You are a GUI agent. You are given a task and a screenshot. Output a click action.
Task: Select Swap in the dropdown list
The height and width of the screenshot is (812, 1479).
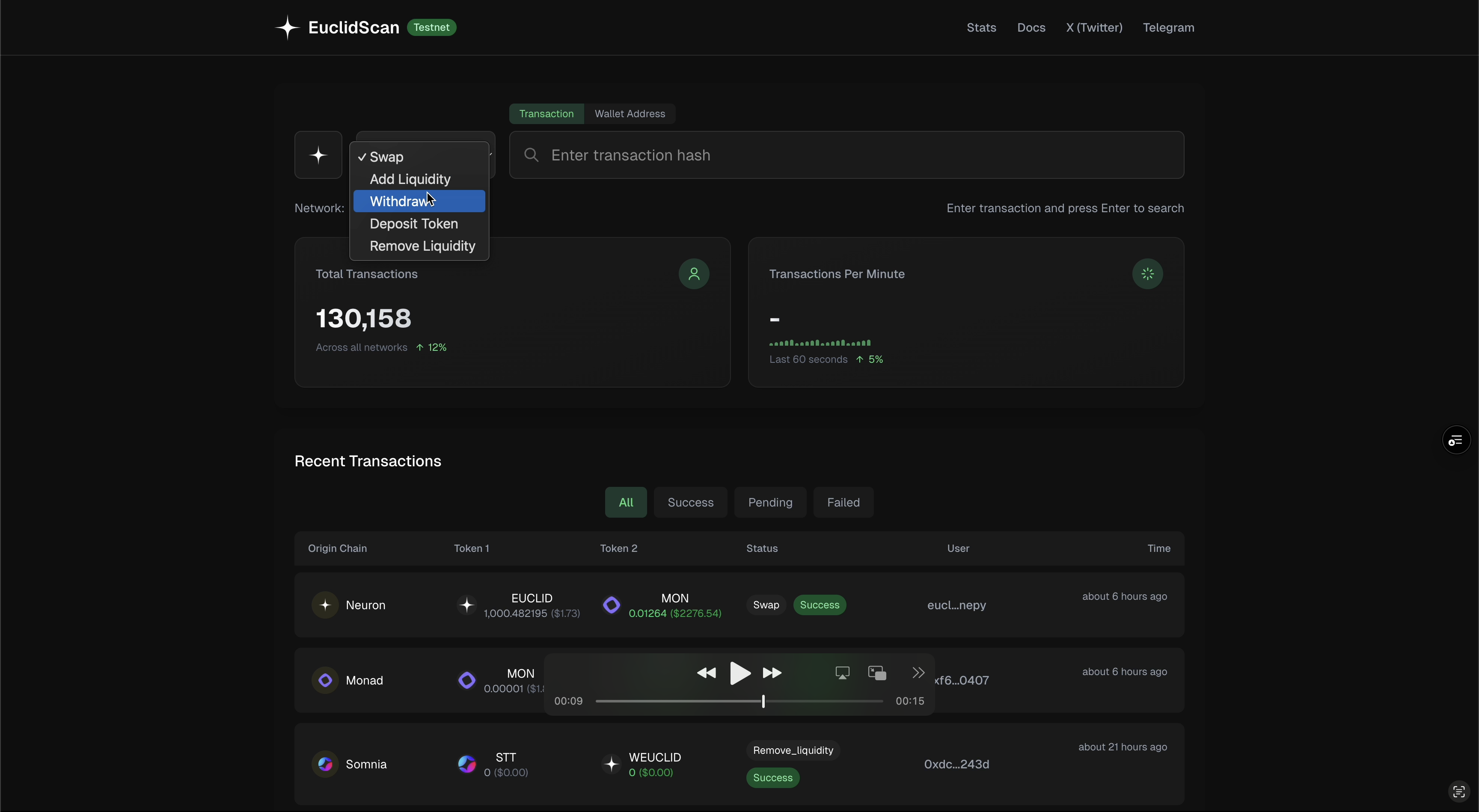point(419,157)
